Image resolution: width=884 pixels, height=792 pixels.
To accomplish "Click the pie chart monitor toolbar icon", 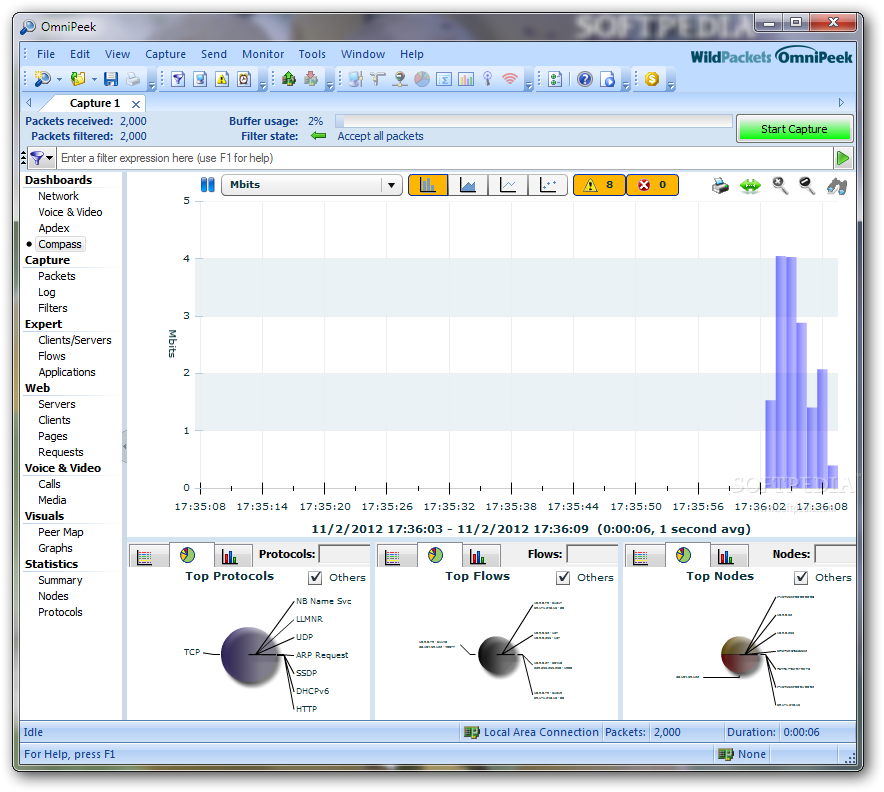I will 422,79.
